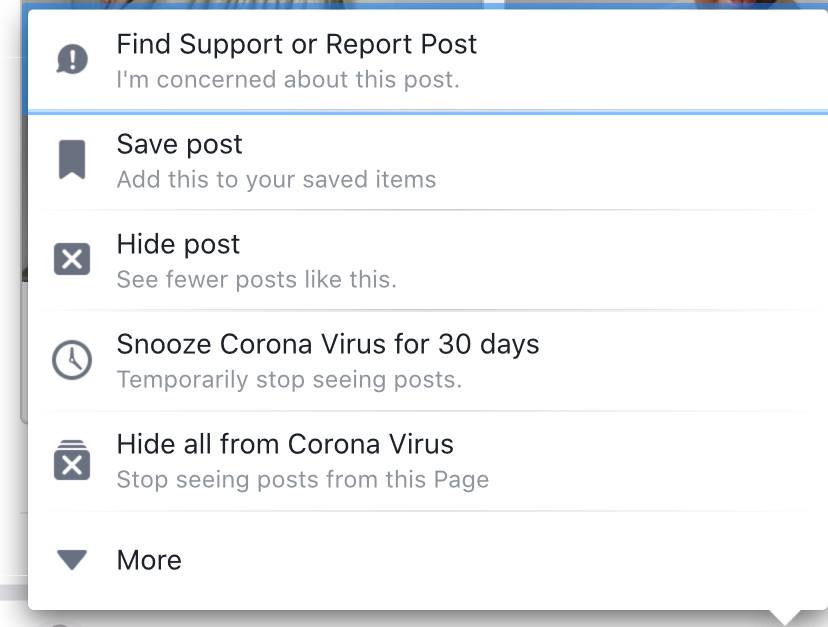The width and height of the screenshot is (828, 627).
Task: Click the blue highlight divider under Report
Action: pyautogui.click(x=428, y=113)
